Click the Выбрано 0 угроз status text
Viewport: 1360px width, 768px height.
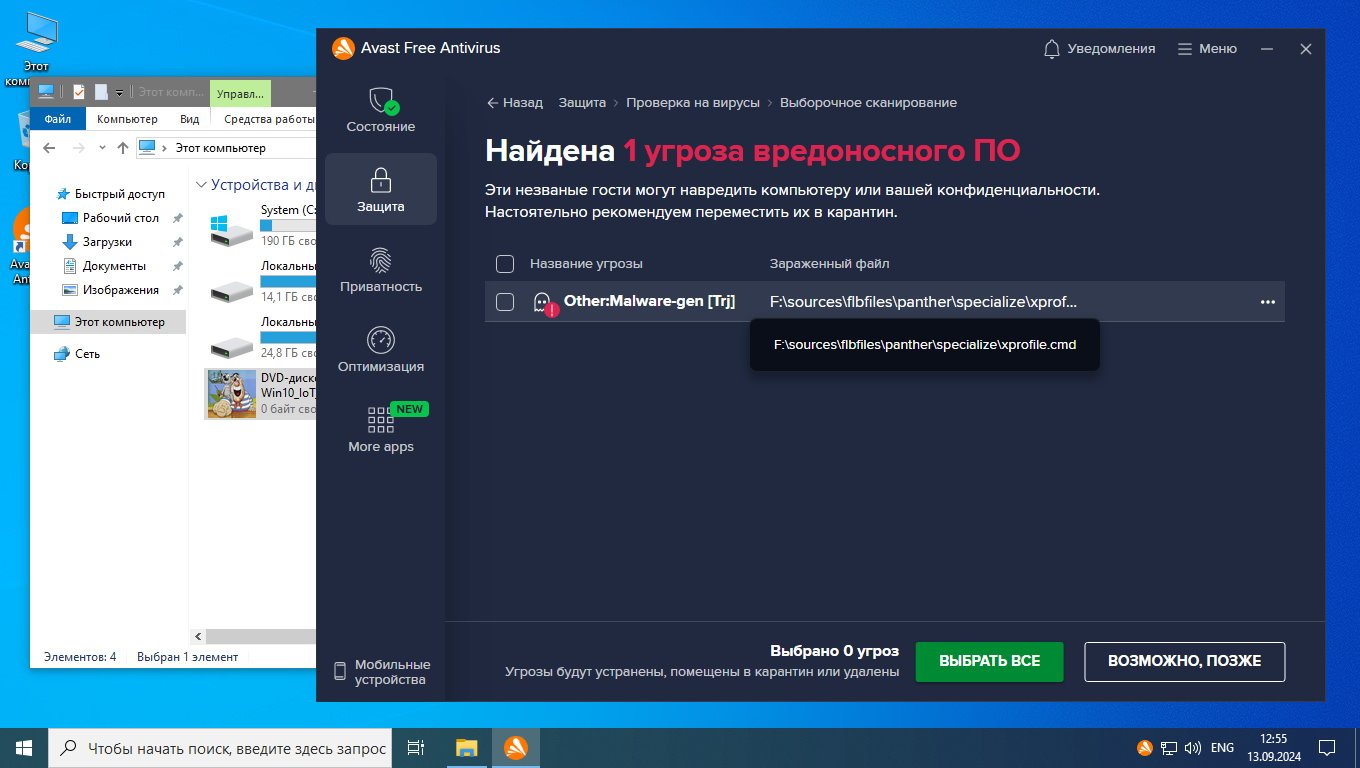[834, 651]
